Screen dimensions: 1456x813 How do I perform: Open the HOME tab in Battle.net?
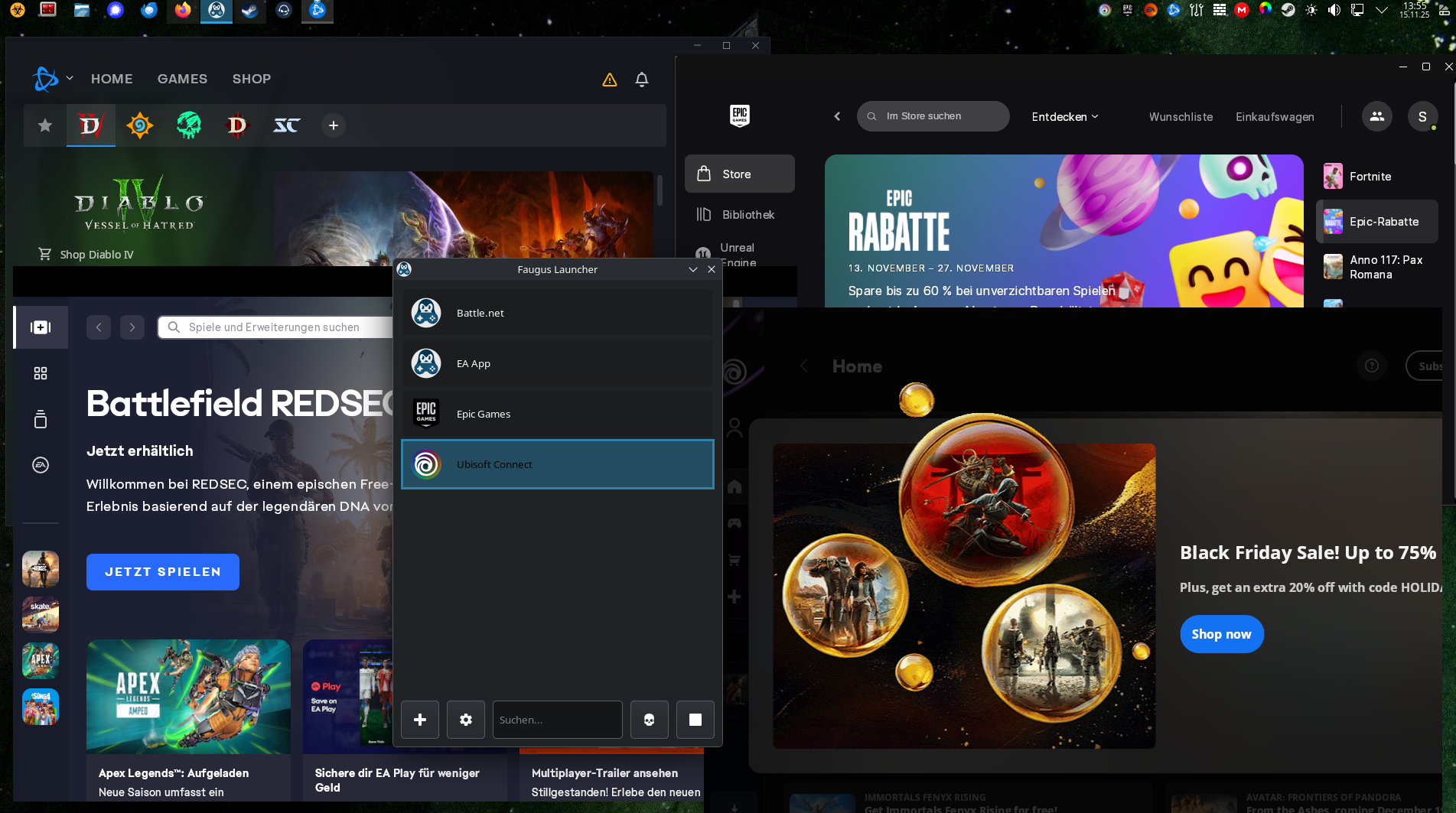[112, 79]
